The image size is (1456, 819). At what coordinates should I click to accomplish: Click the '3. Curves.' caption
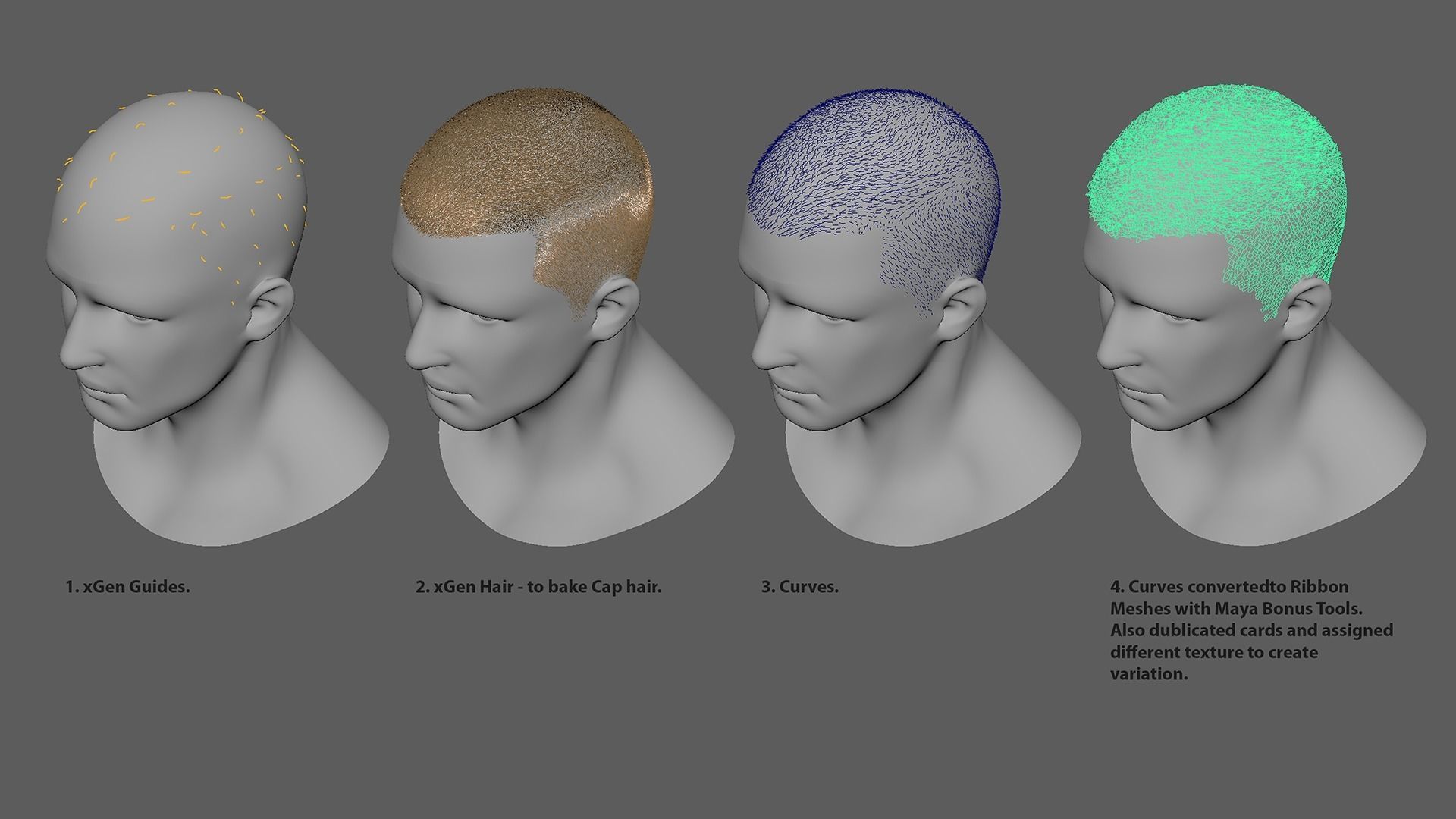coord(800,587)
